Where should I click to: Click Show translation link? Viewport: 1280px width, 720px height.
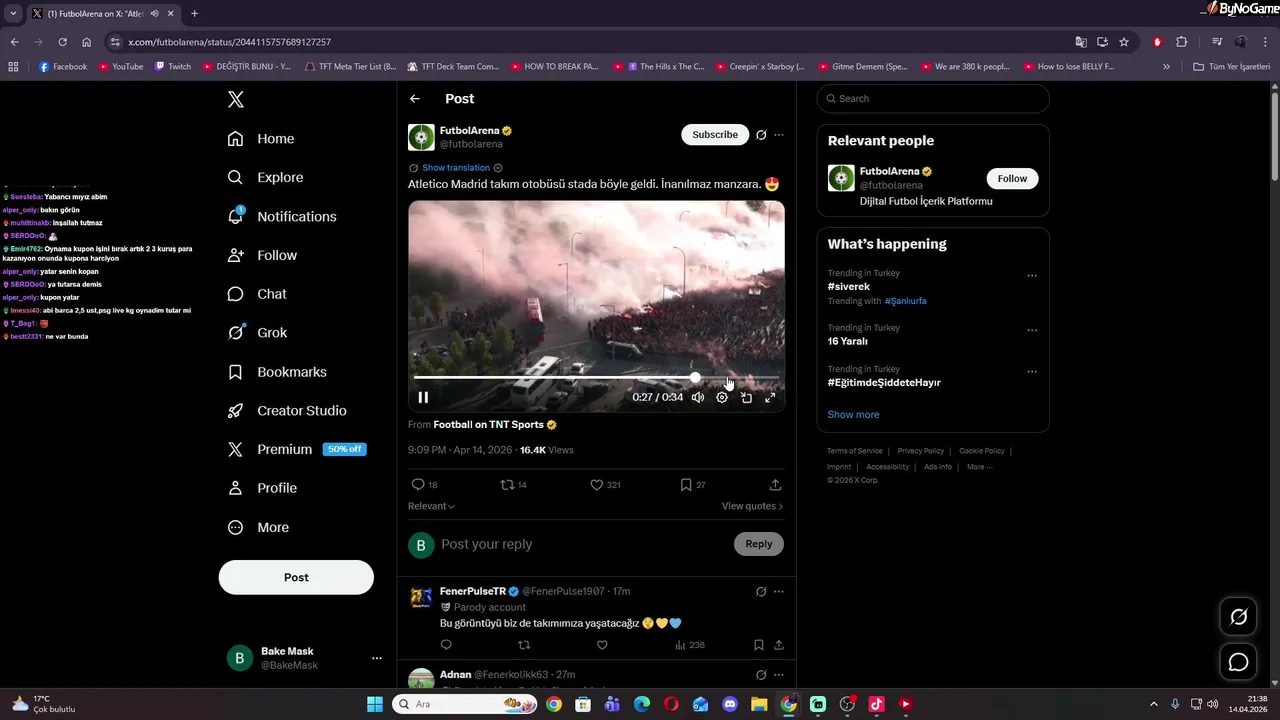click(x=456, y=168)
